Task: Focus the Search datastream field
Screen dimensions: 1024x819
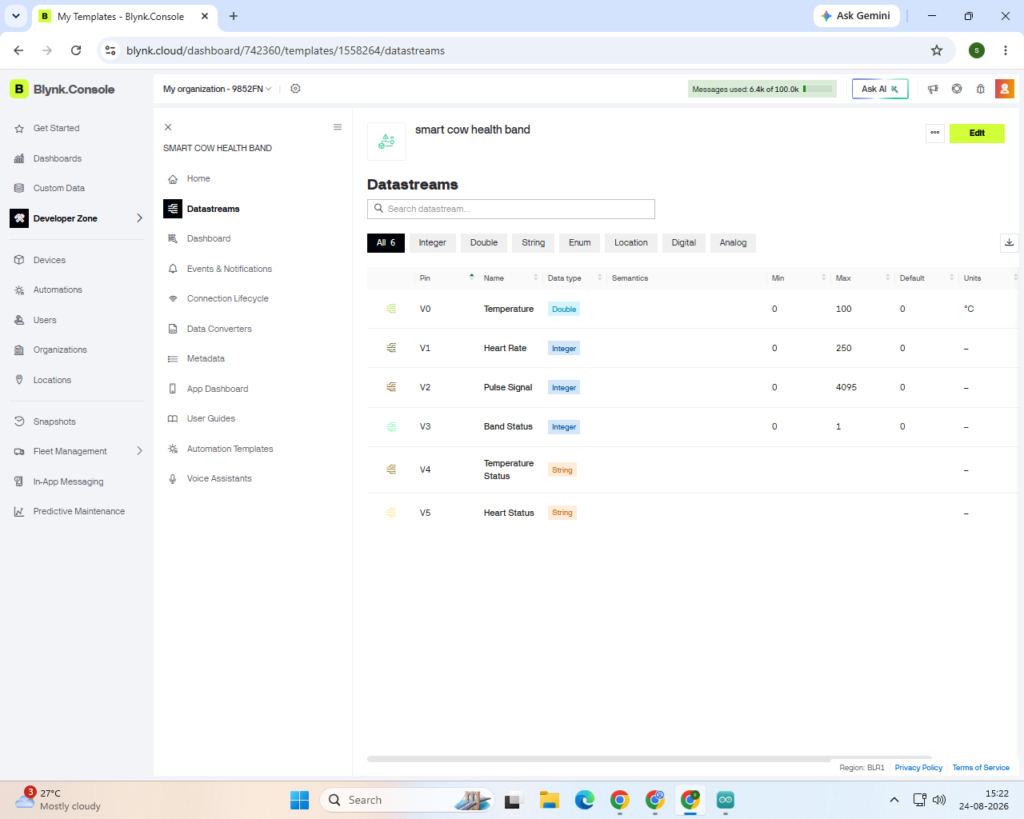Action: pos(511,209)
